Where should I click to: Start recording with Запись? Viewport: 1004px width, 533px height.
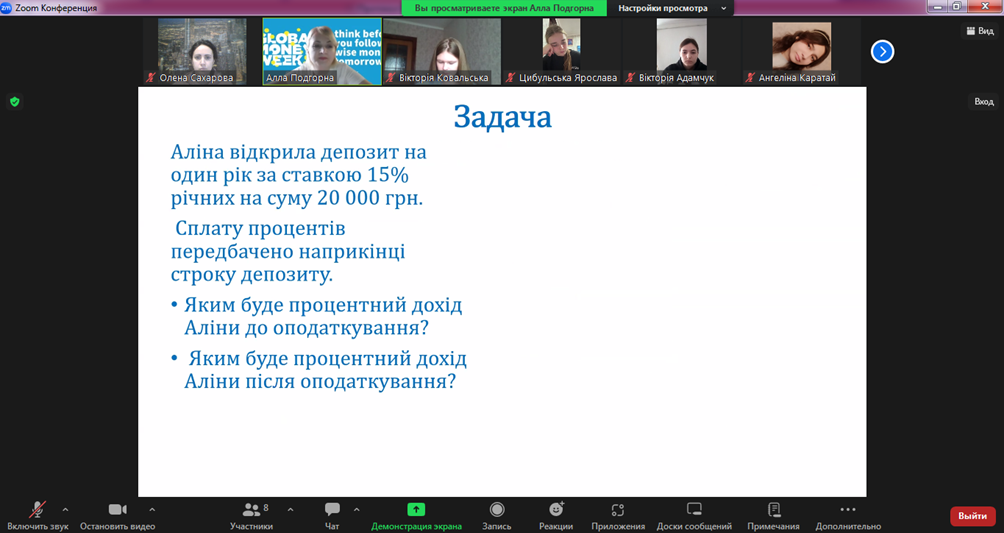497,516
